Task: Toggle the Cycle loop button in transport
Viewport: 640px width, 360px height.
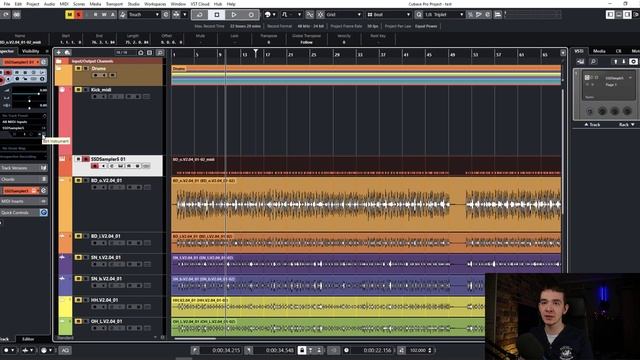Action: point(200,15)
